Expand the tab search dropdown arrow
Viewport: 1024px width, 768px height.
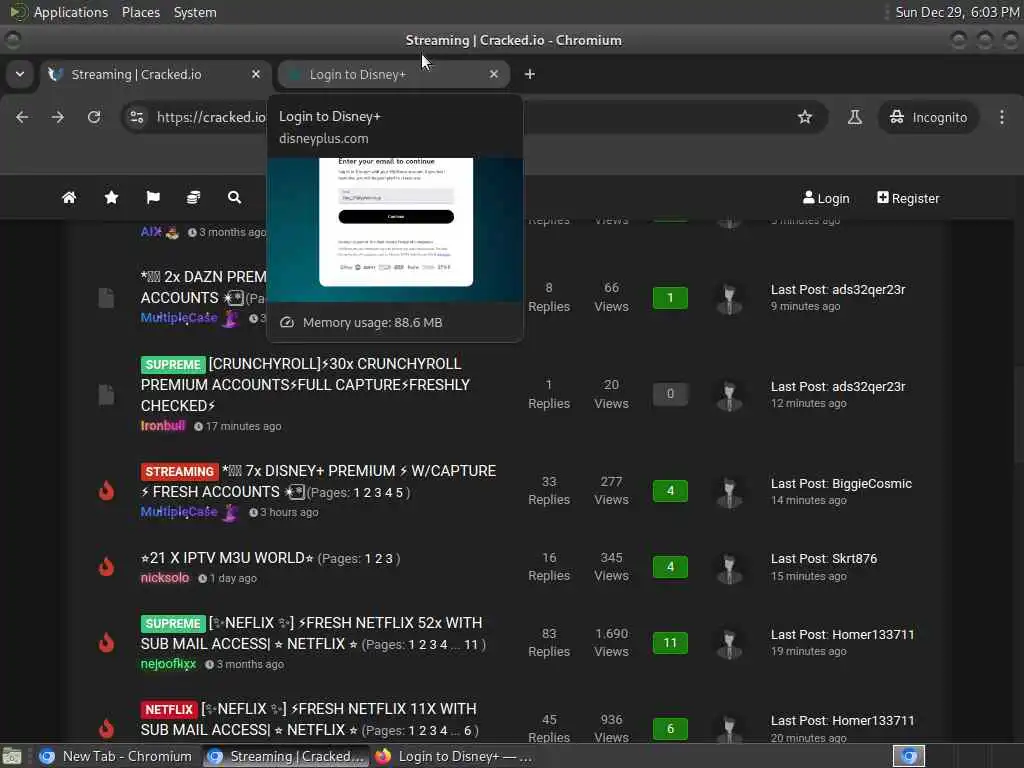[x=20, y=74]
